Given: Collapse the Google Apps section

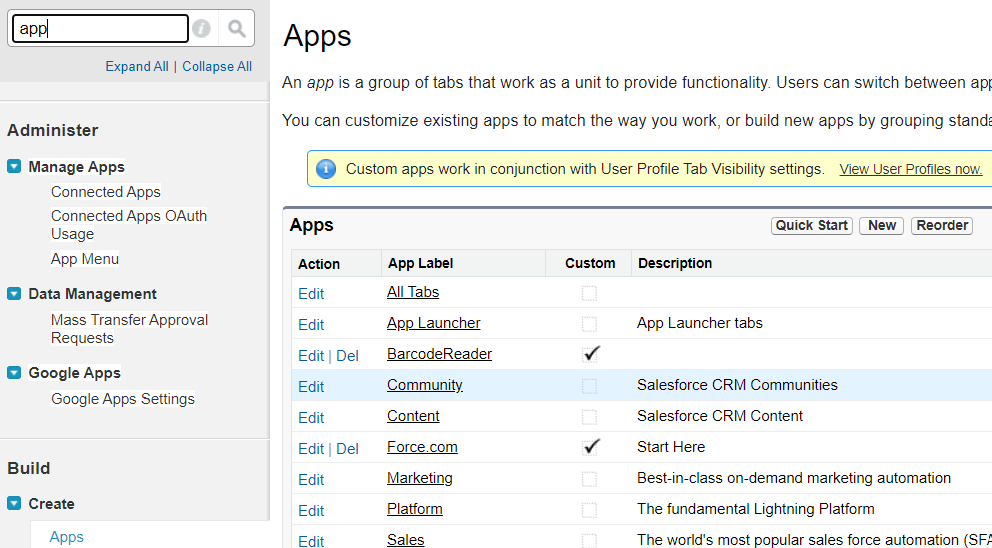Looking at the screenshot, I should pos(14,373).
